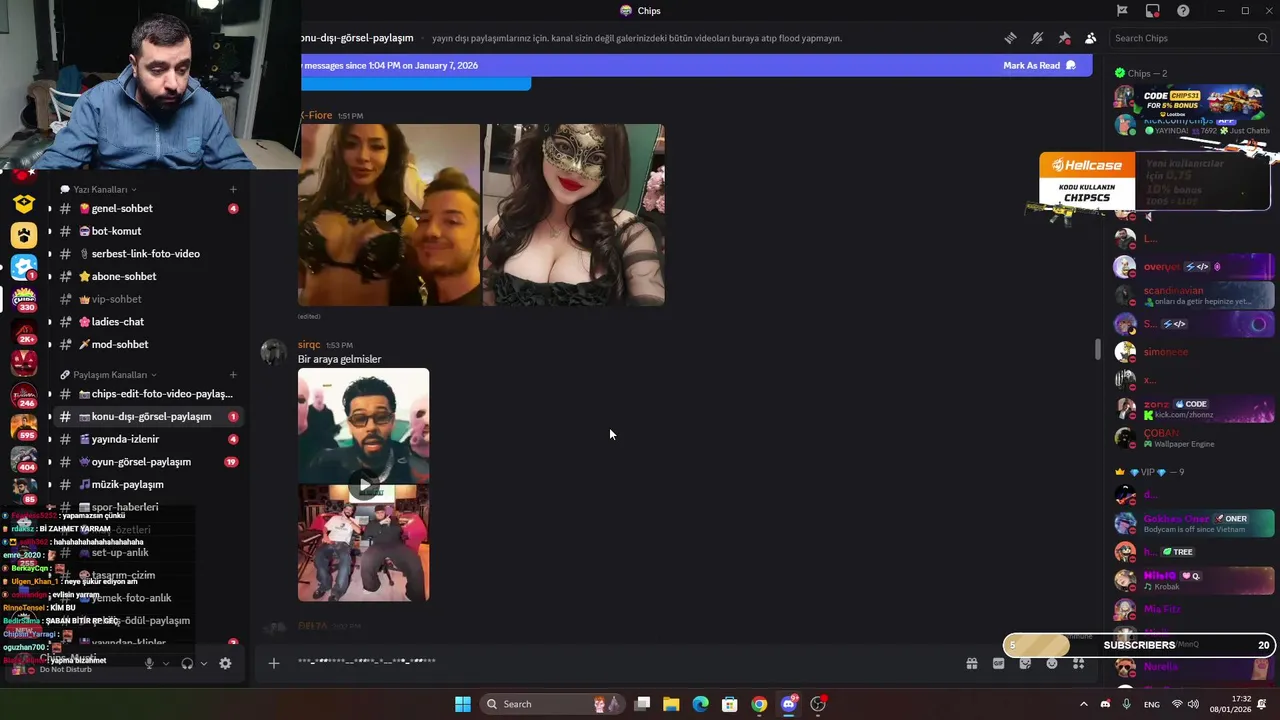
Task: Open the apps launcher icon in message bar
Action: pos(1078,663)
